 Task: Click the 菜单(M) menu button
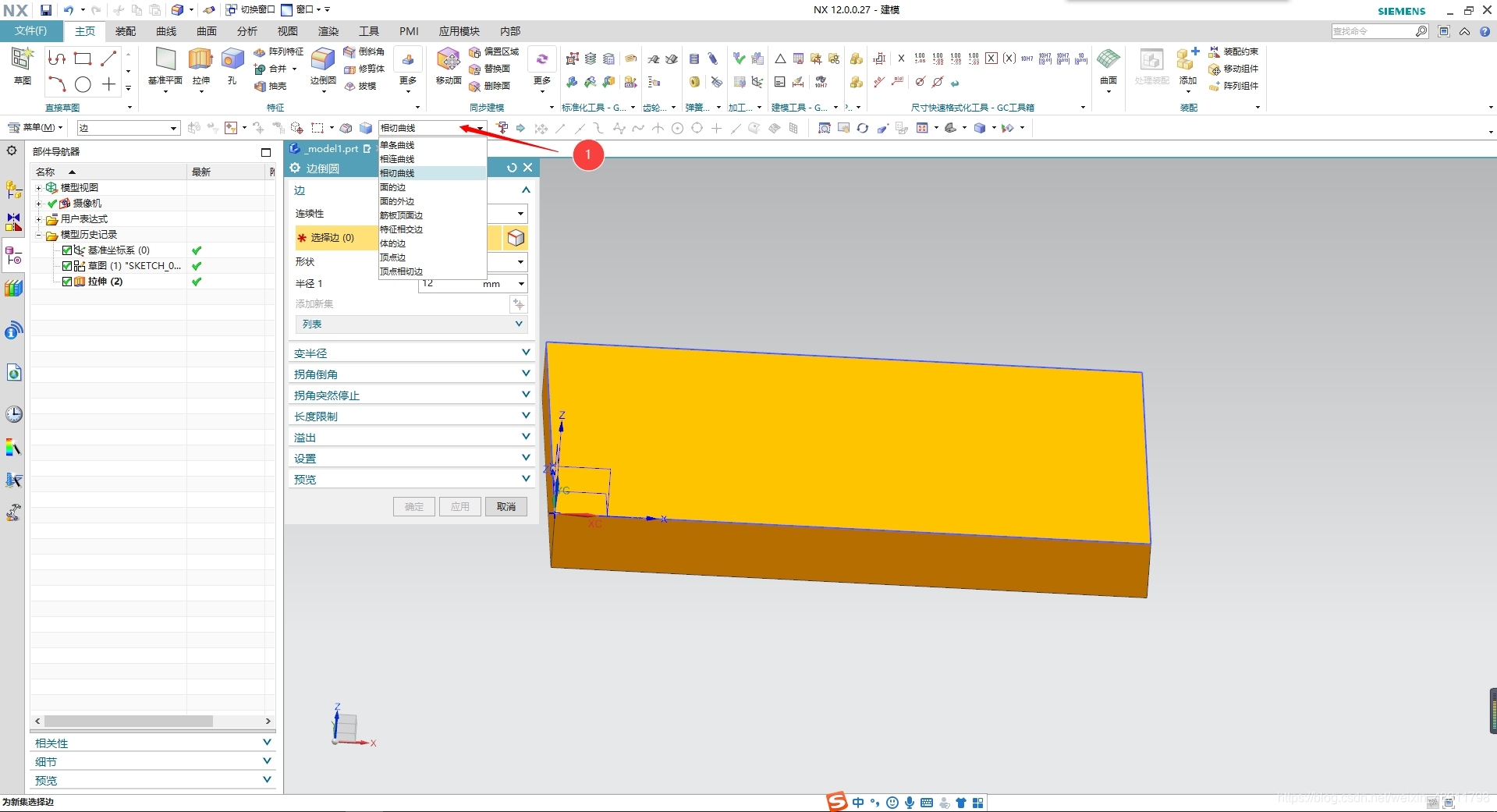[36, 128]
